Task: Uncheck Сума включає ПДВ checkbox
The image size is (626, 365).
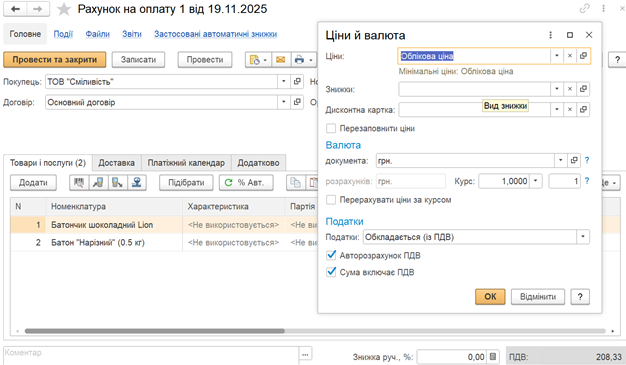Action: tap(331, 272)
